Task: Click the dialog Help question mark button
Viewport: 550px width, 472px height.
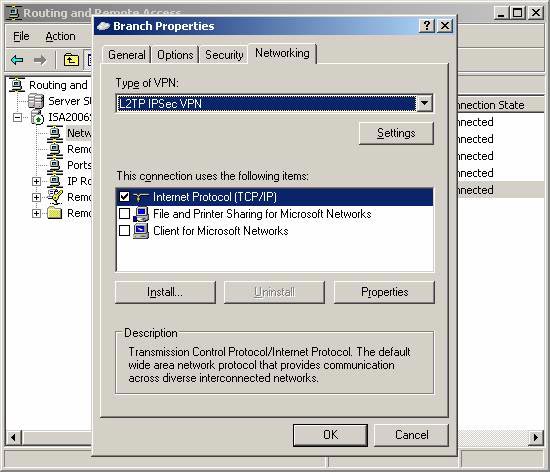Action: tap(427, 26)
